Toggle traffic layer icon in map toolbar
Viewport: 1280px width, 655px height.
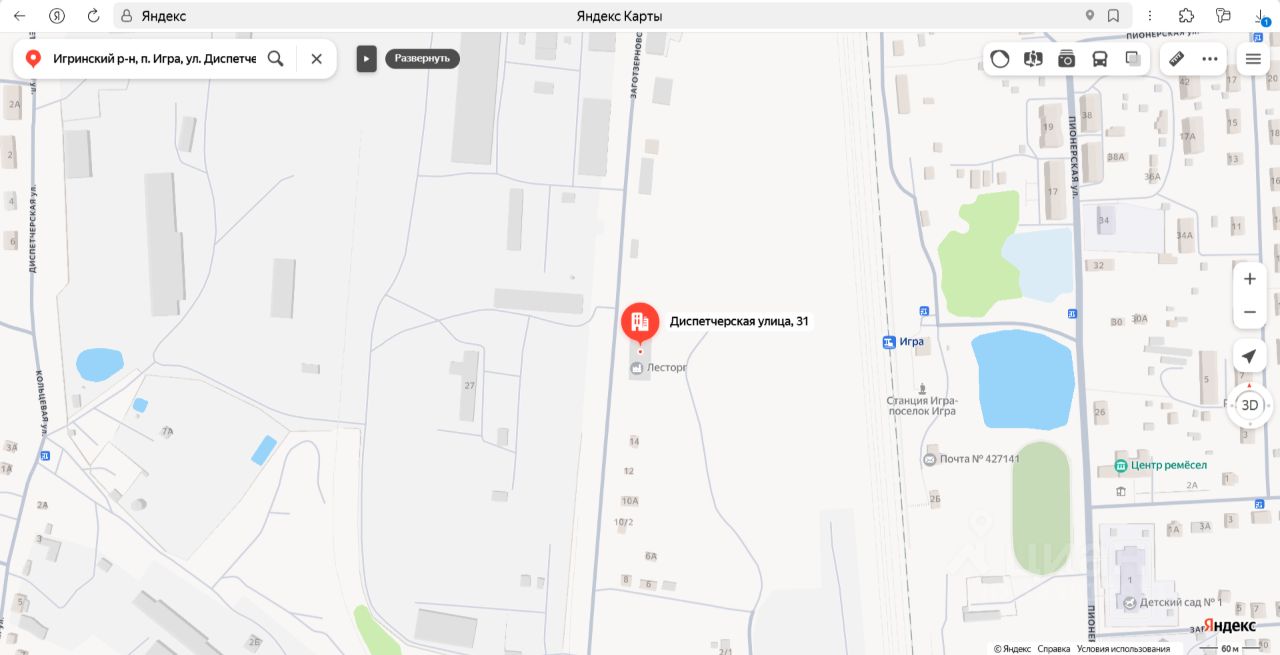point(1000,59)
